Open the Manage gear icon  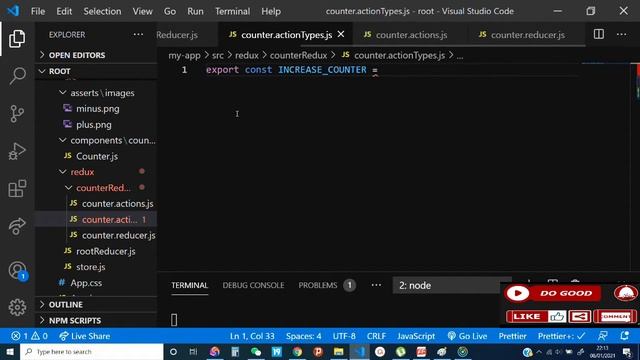(17, 307)
